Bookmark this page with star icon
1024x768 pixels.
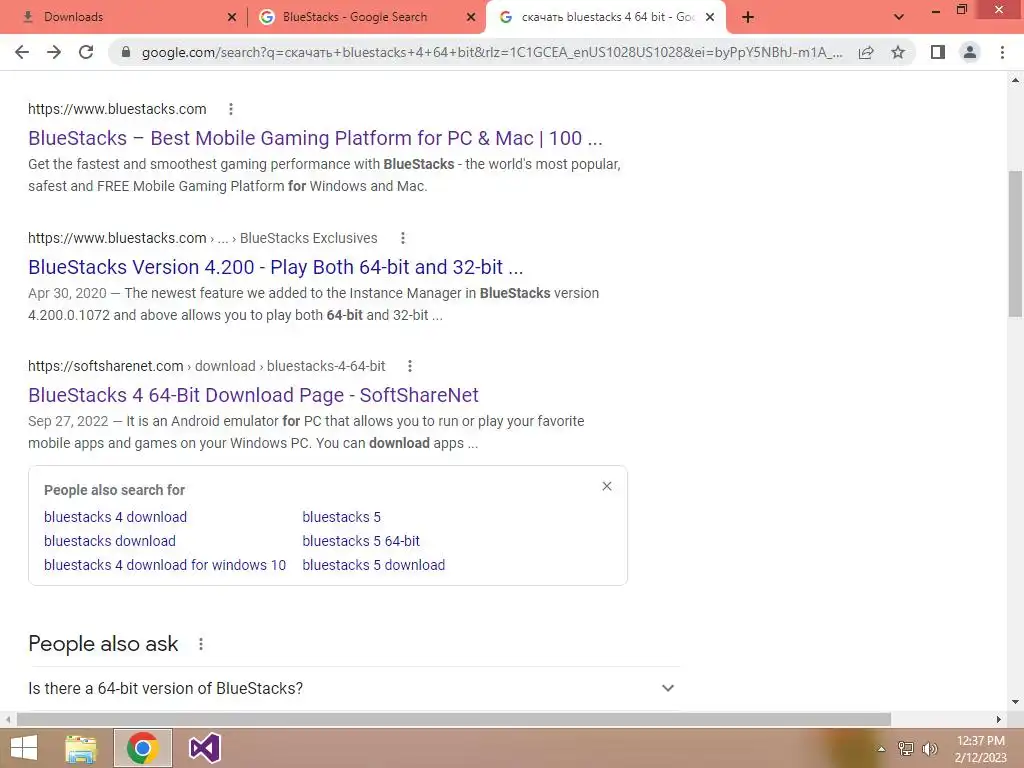(x=898, y=52)
